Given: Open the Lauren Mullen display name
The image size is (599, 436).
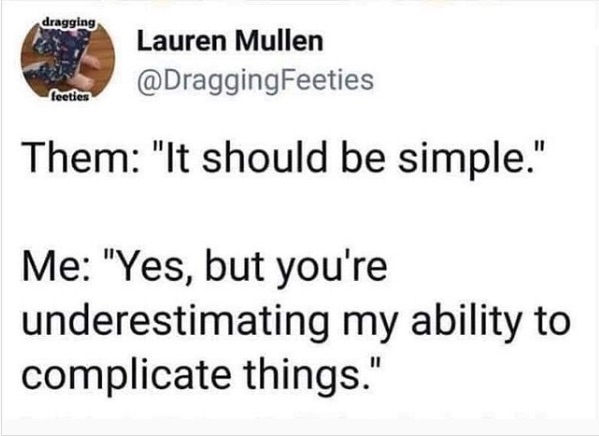Looking at the screenshot, I should tap(230, 41).
